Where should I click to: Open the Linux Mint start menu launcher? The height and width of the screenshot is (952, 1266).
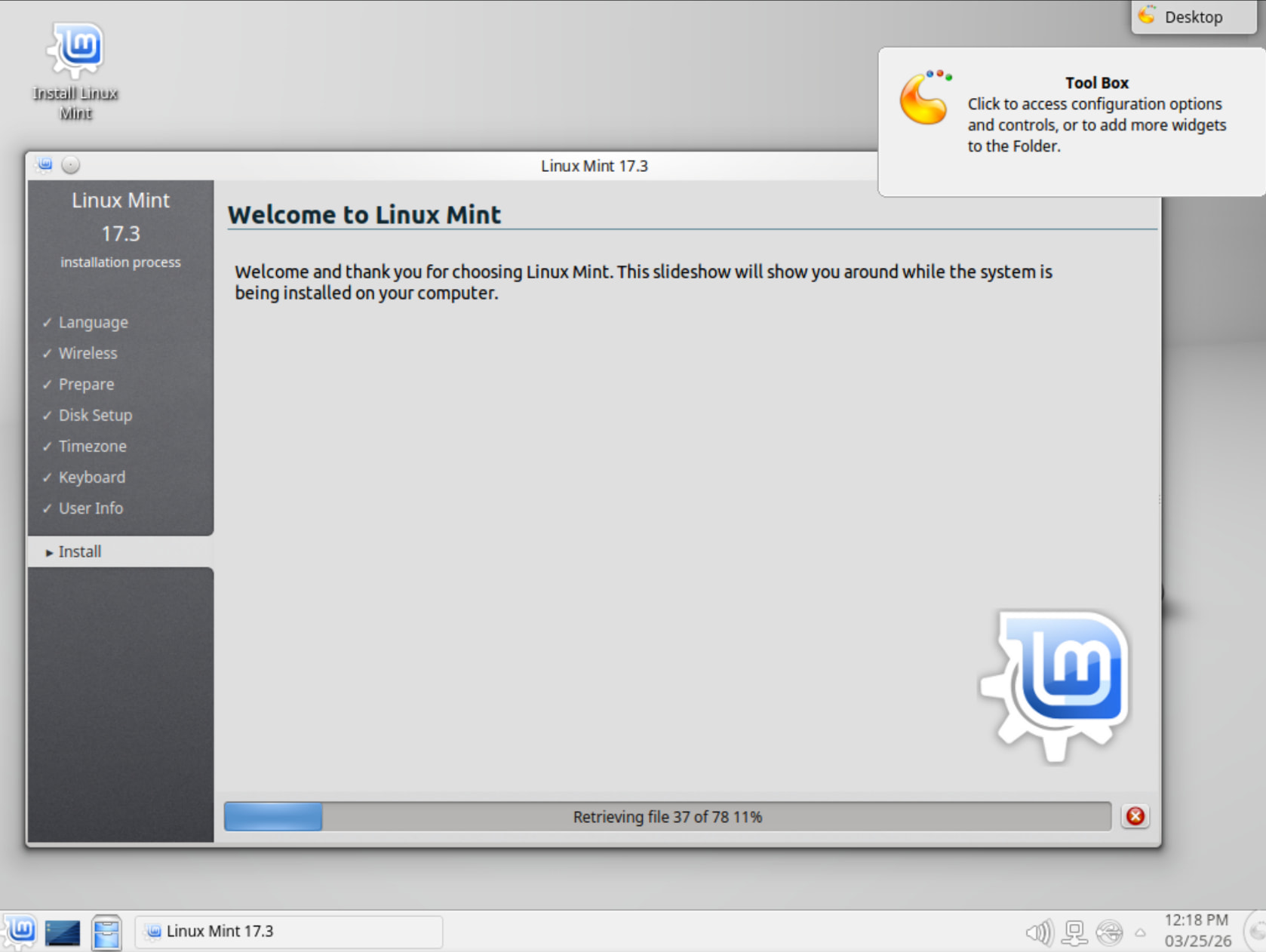[x=20, y=930]
